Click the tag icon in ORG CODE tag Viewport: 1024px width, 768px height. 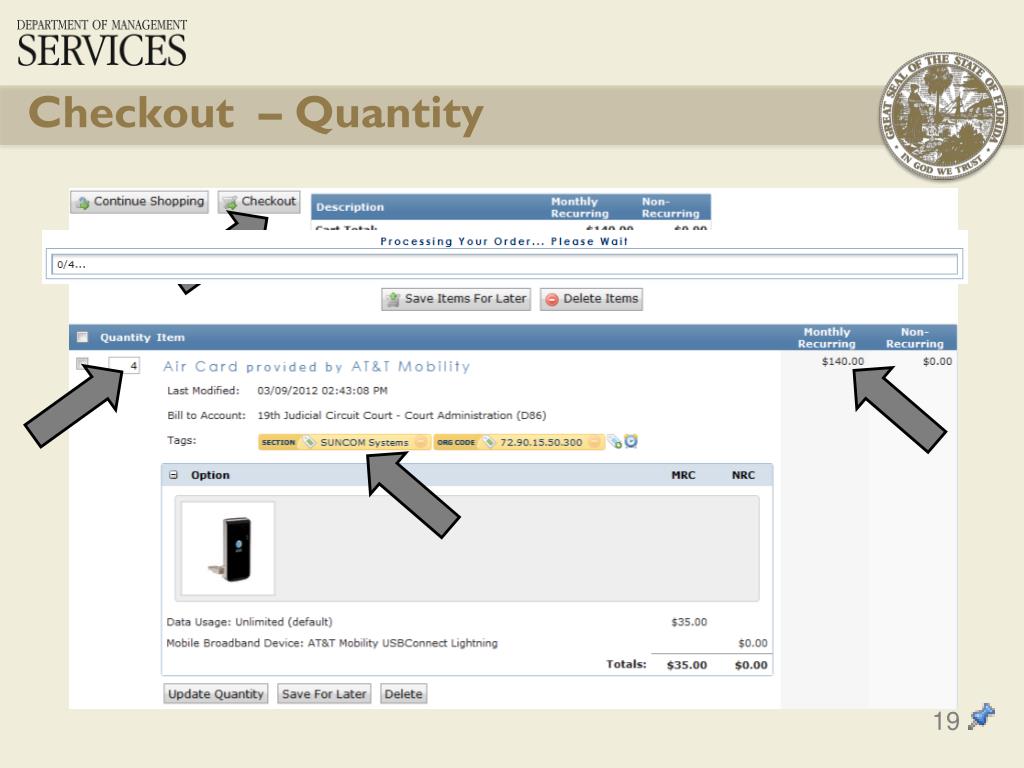pyautogui.click(x=488, y=442)
